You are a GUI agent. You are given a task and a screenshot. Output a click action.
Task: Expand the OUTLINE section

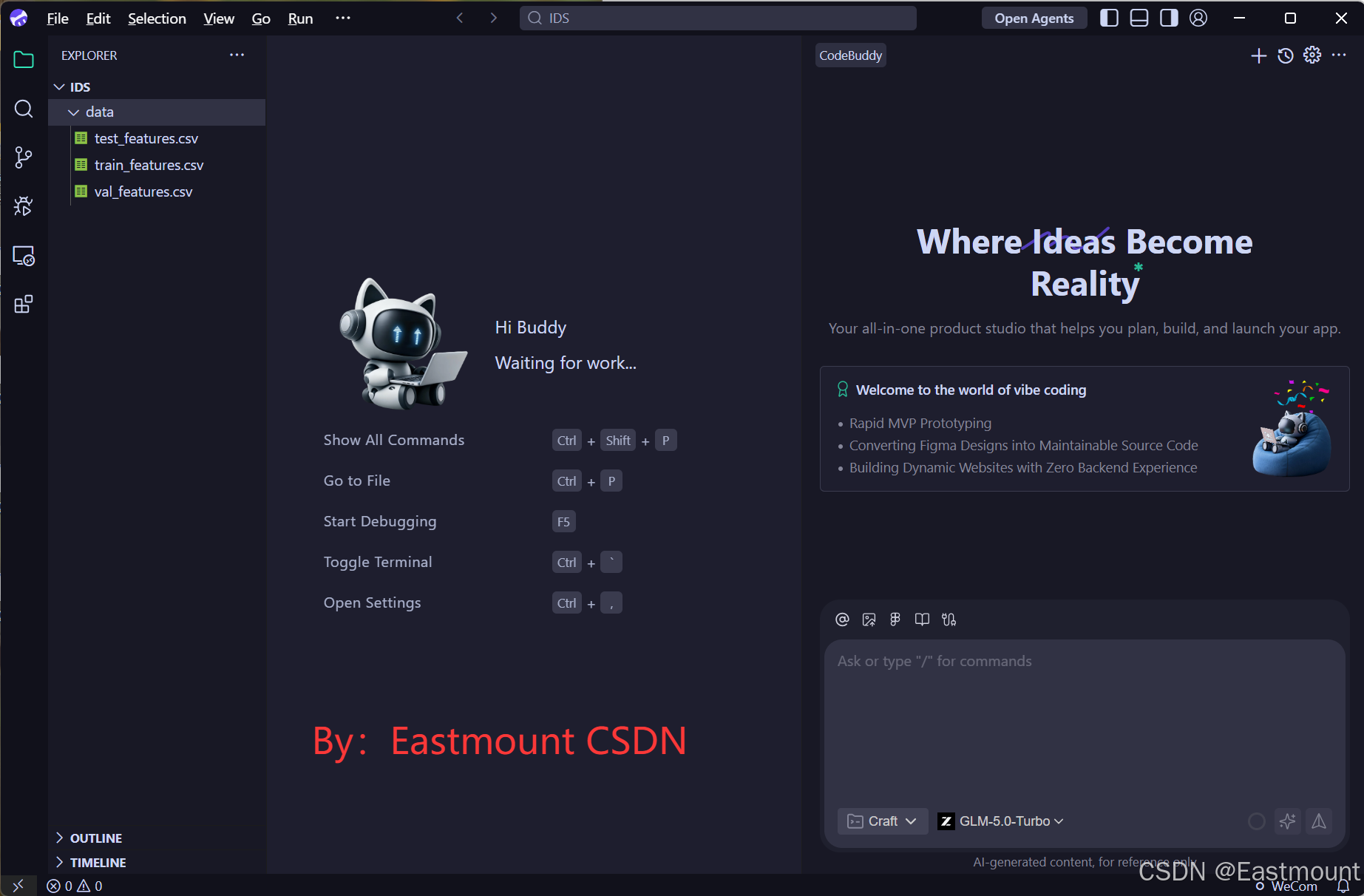[x=157, y=838]
